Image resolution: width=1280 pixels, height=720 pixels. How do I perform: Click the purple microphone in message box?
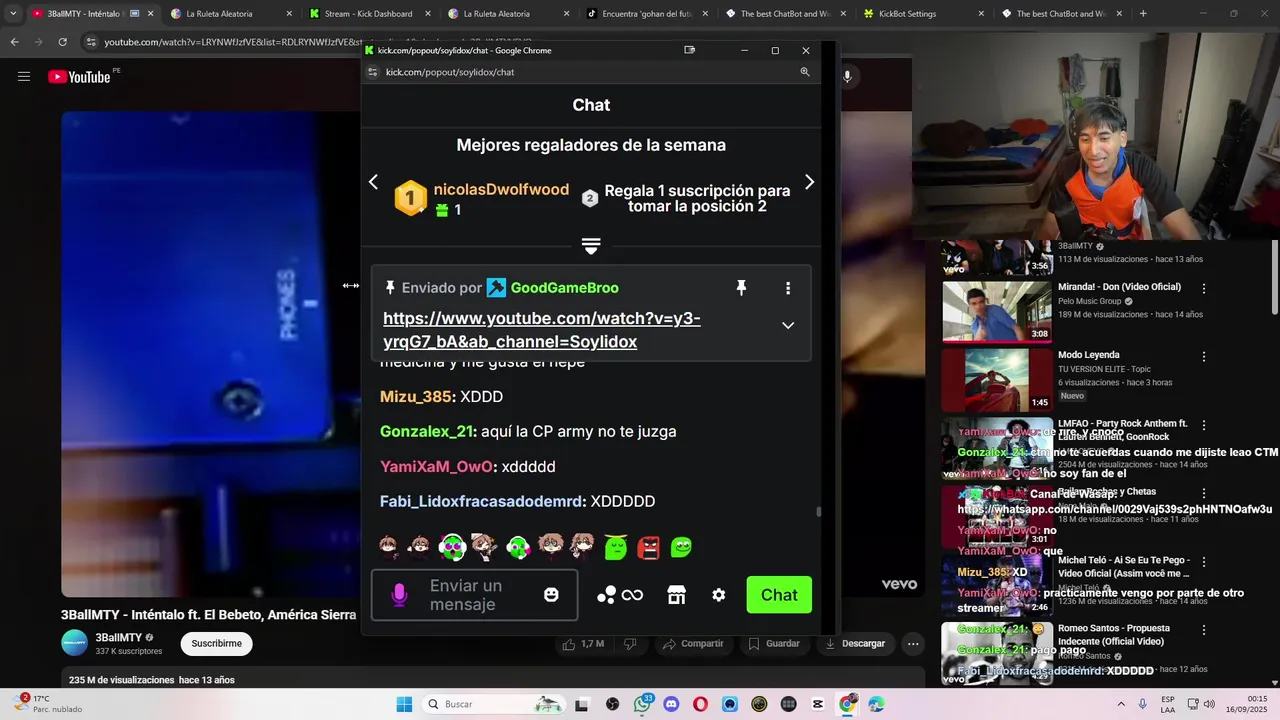point(399,595)
